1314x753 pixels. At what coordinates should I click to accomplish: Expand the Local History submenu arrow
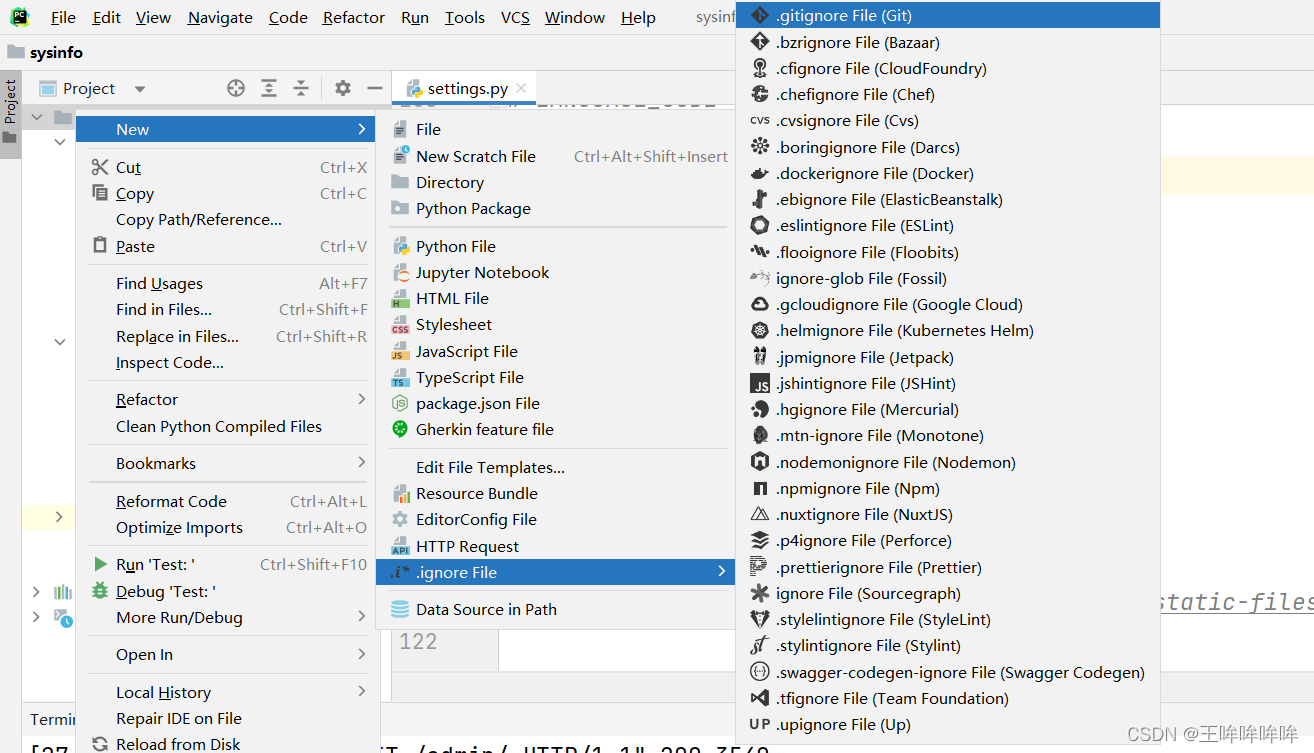coord(361,691)
